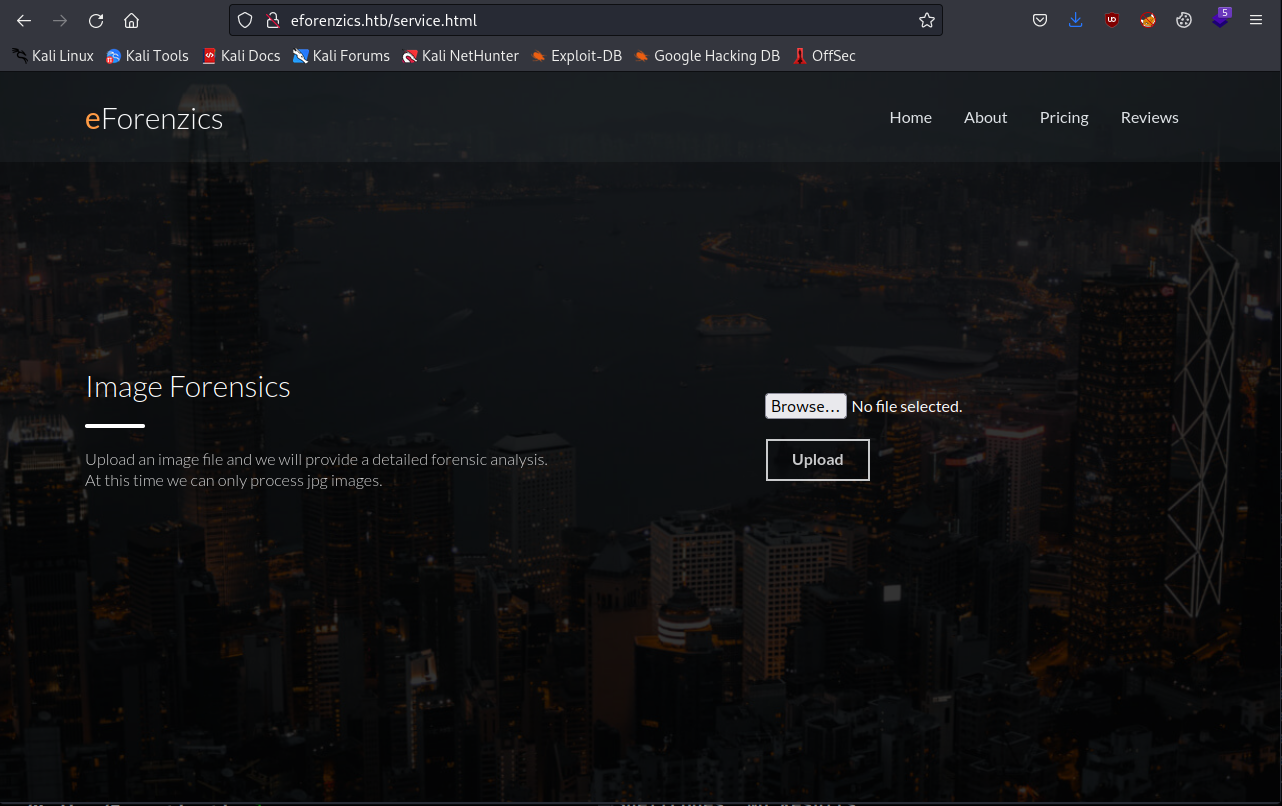The image size is (1282, 806).
Task: Open the Downloads panel
Action: (x=1075, y=20)
